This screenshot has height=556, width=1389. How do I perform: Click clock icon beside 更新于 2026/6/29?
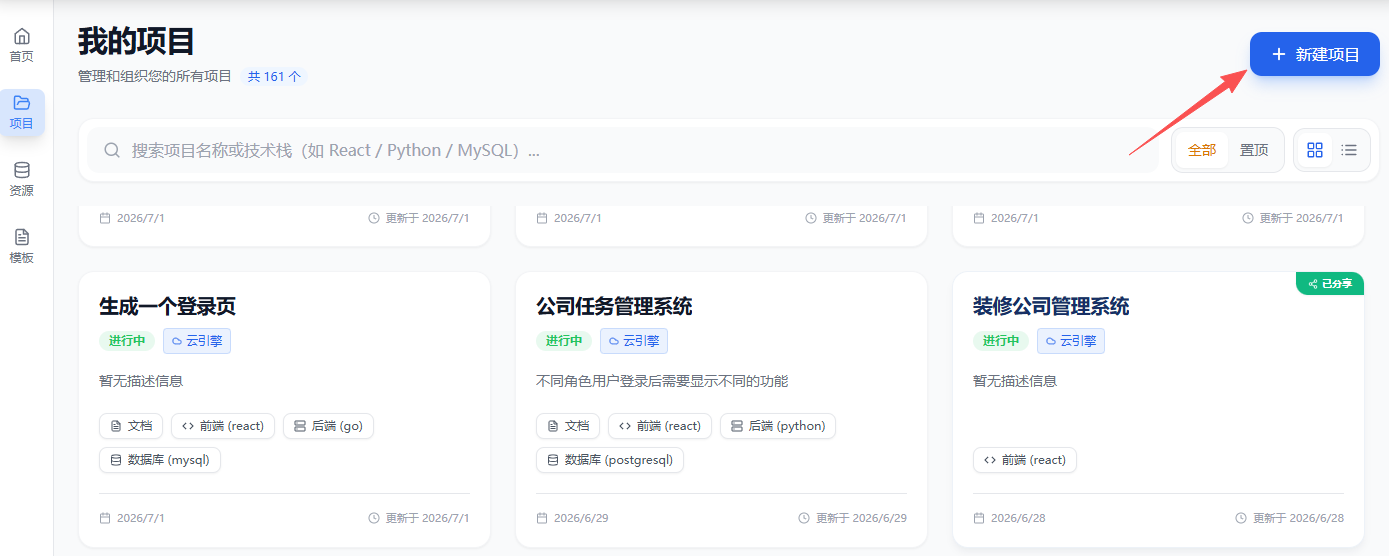pos(804,518)
